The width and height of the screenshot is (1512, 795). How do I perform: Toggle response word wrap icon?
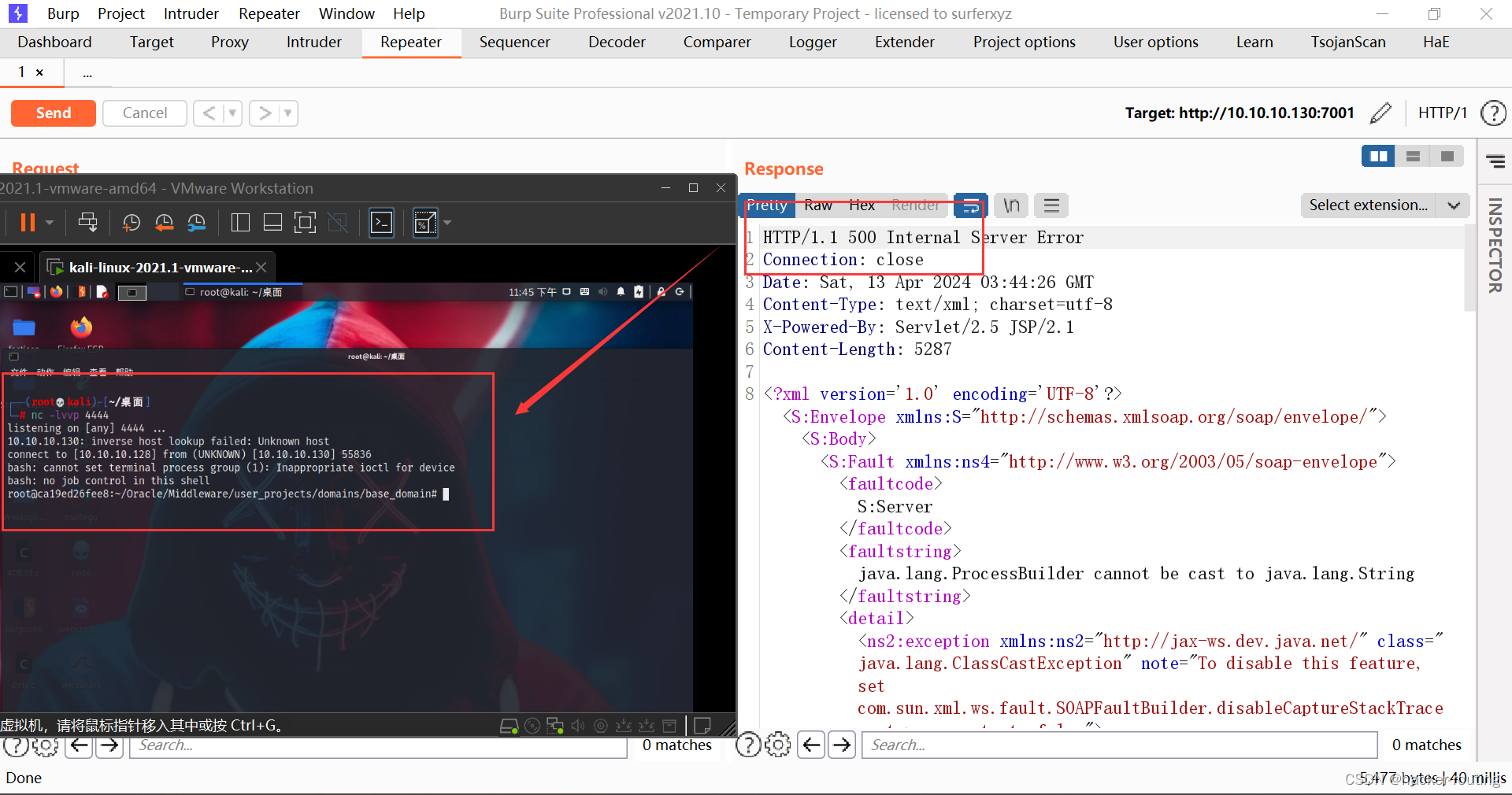pos(970,206)
